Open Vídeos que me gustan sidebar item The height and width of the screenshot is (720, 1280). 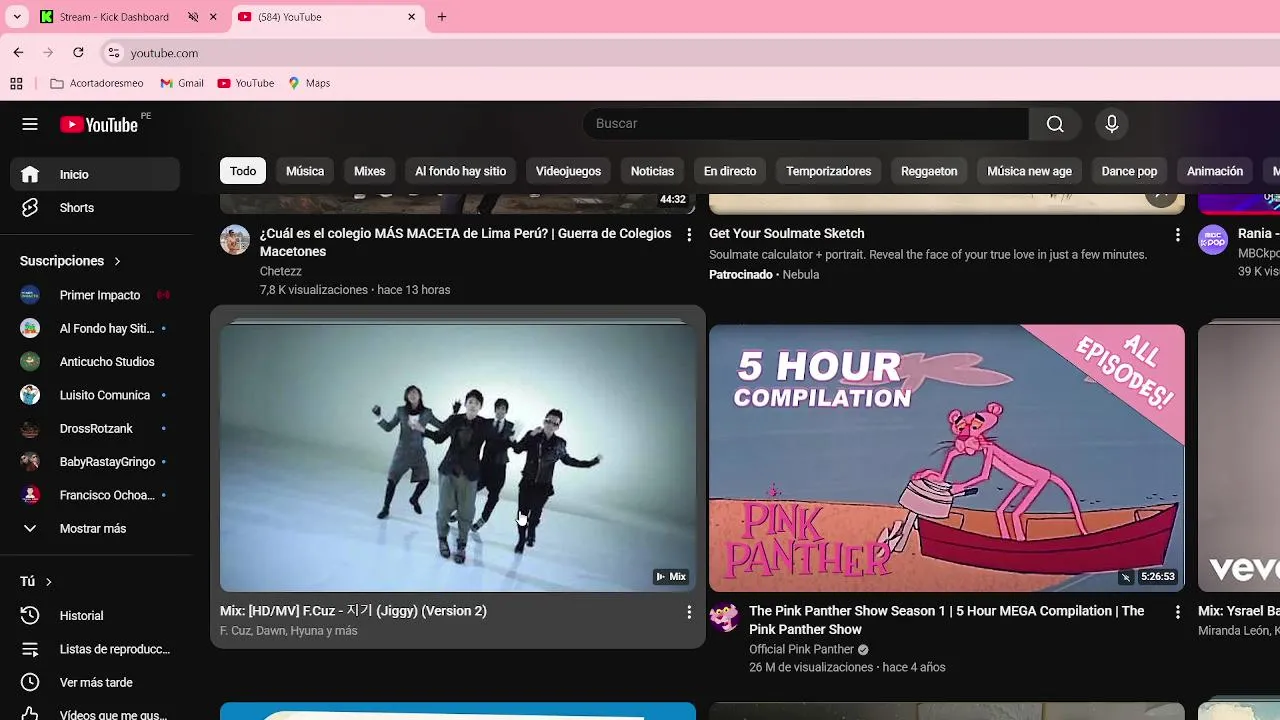tap(95, 714)
